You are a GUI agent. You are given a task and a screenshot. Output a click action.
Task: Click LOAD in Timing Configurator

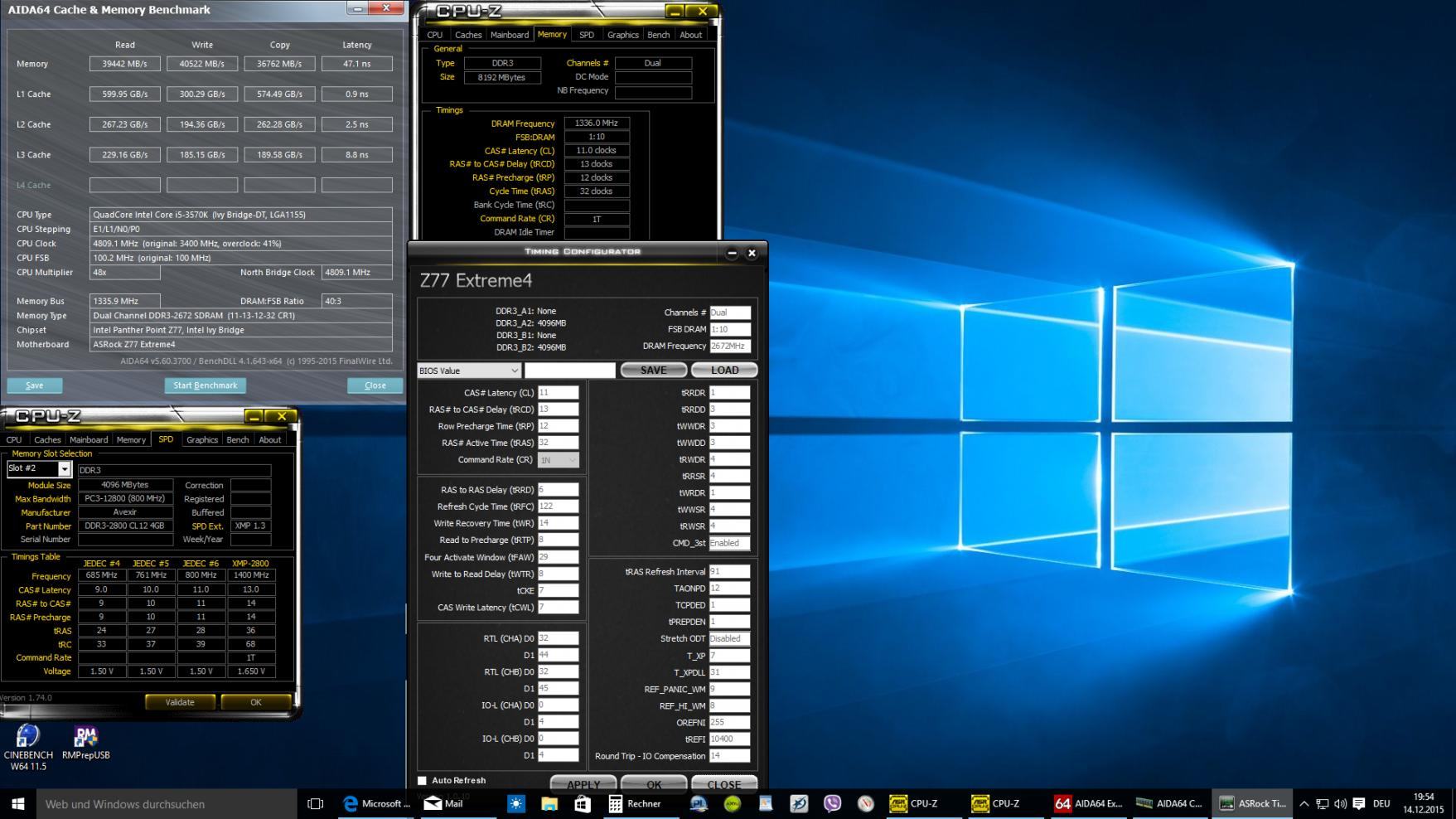[x=724, y=371]
